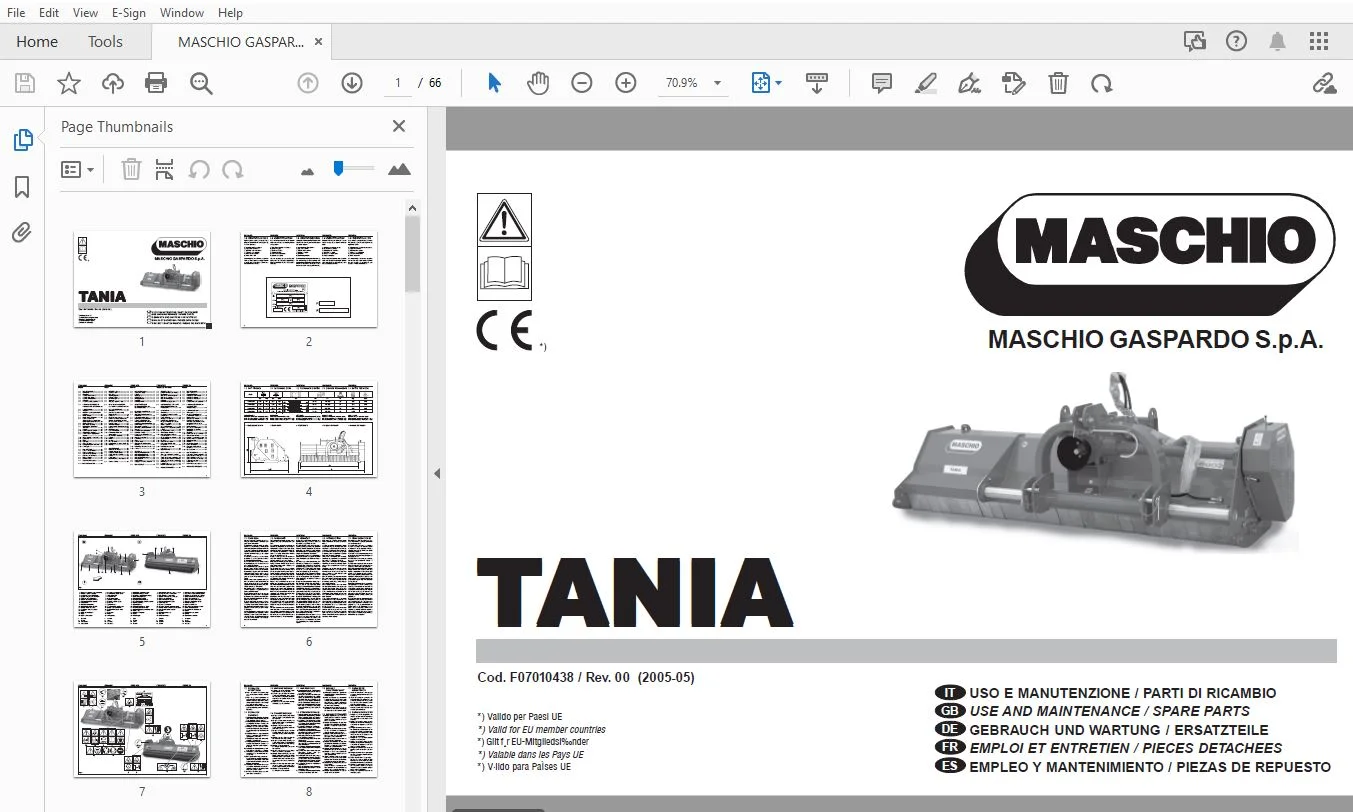
Task: Select page 2 thumbnail
Action: pyautogui.click(x=309, y=279)
